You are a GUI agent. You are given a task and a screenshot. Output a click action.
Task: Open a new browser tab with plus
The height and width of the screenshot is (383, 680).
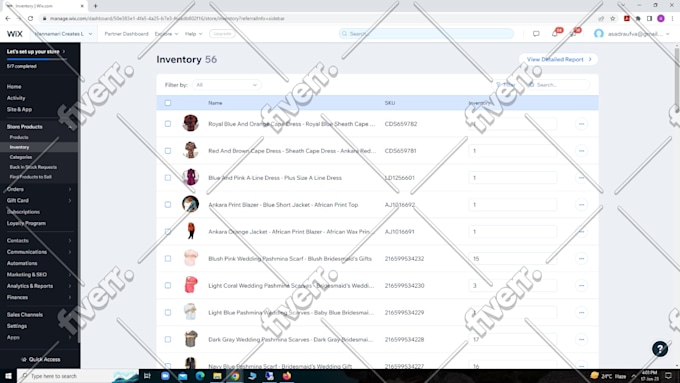[x=95, y=6]
